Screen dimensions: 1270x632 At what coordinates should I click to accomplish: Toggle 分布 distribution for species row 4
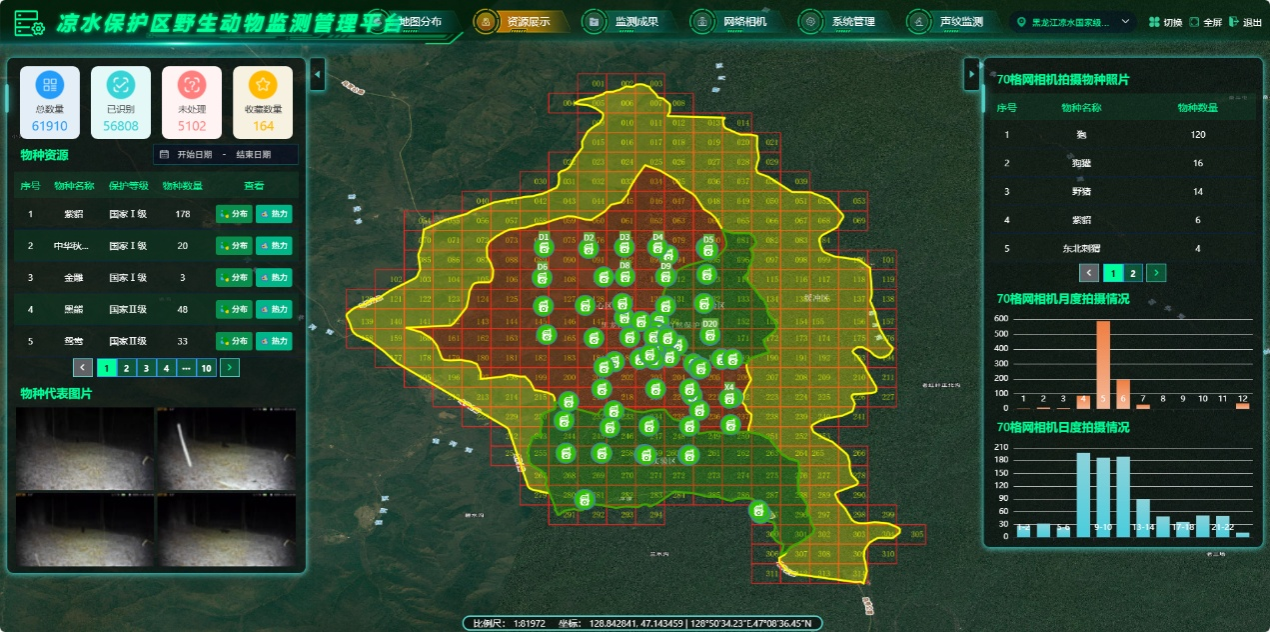pyautogui.click(x=233, y=310)
